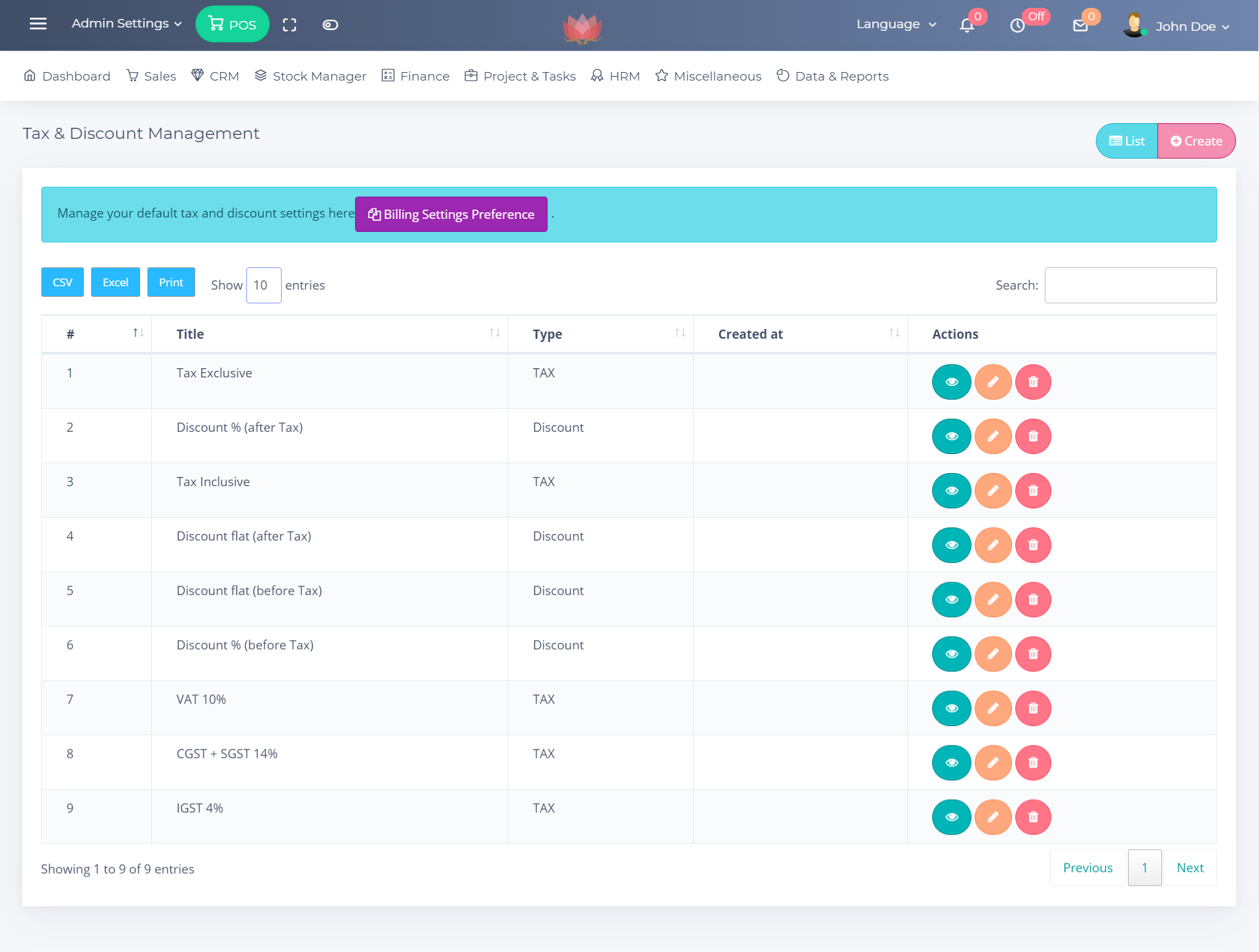Open the mail envelope icon
The height and width of the screenshot is (952, 1259).
(x=1080, y=26)
